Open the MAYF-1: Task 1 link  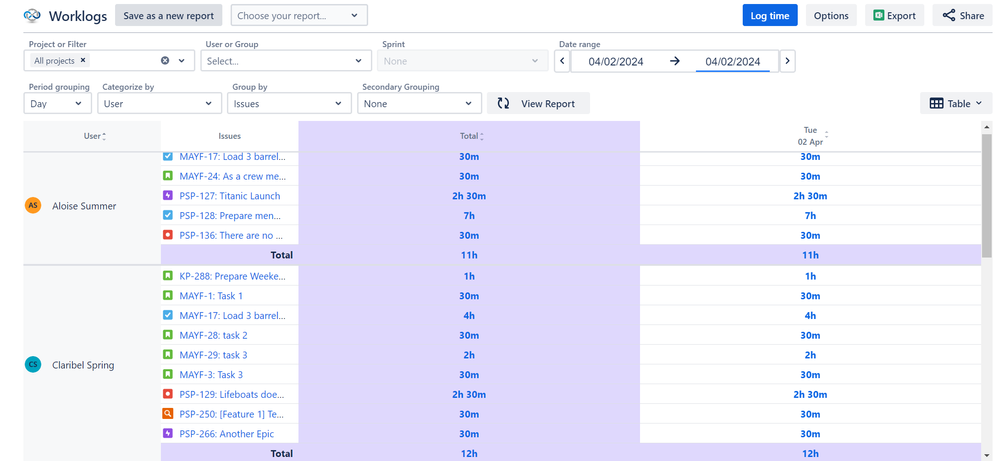[211, 296]
